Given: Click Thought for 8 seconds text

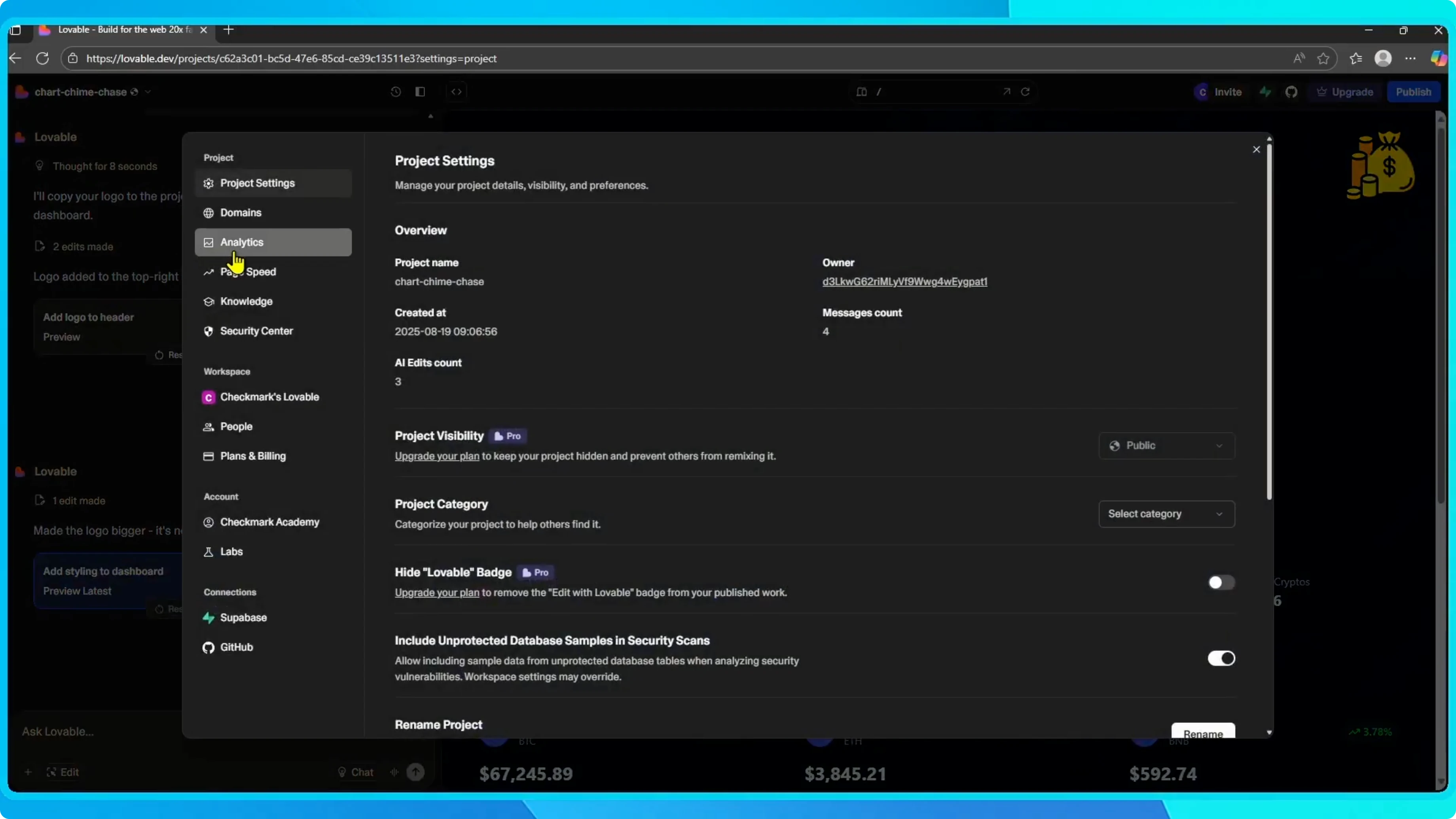Looking at the screenshot, I should [105, 166].
